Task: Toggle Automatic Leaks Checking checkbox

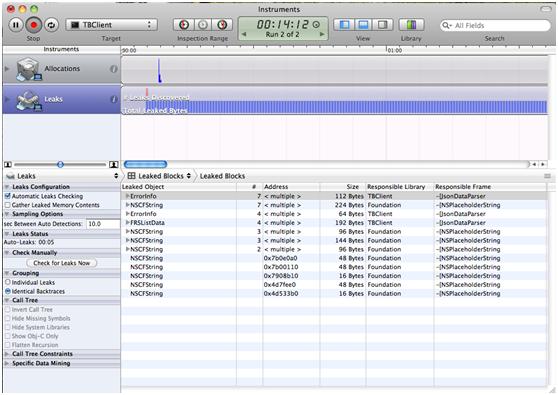Action: click(x=7, y=196)
